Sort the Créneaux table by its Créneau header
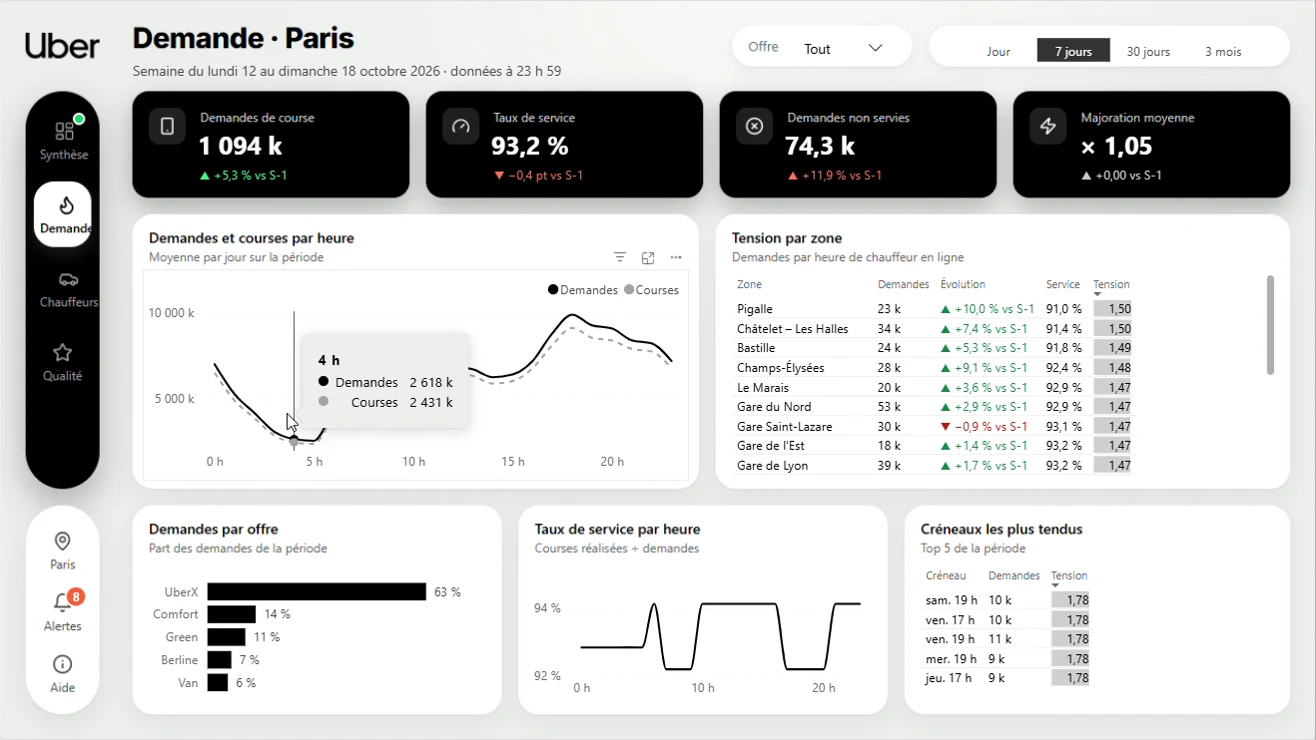The image size is (1316, 740). [946, 576]
